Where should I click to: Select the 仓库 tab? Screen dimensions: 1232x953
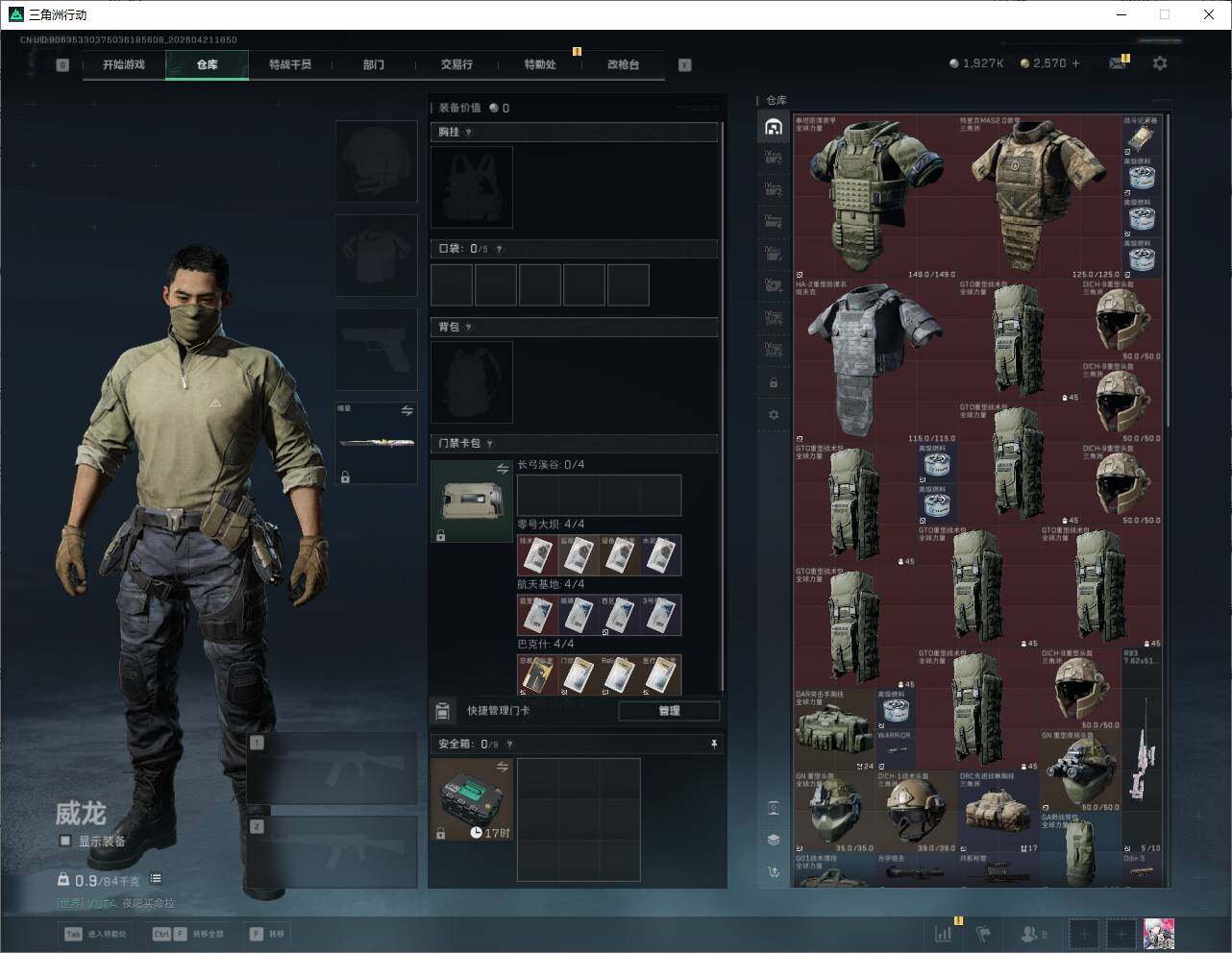[x=208, y=64]
